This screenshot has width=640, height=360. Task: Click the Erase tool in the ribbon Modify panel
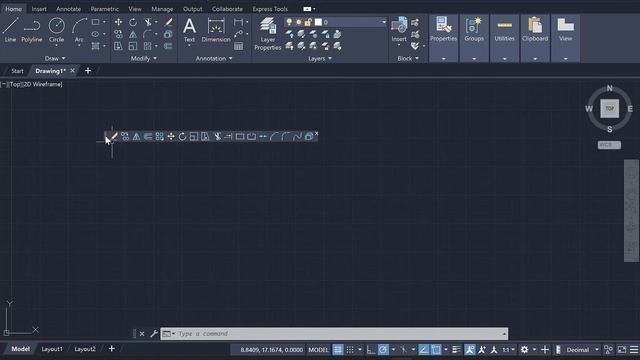click(168, 22)
